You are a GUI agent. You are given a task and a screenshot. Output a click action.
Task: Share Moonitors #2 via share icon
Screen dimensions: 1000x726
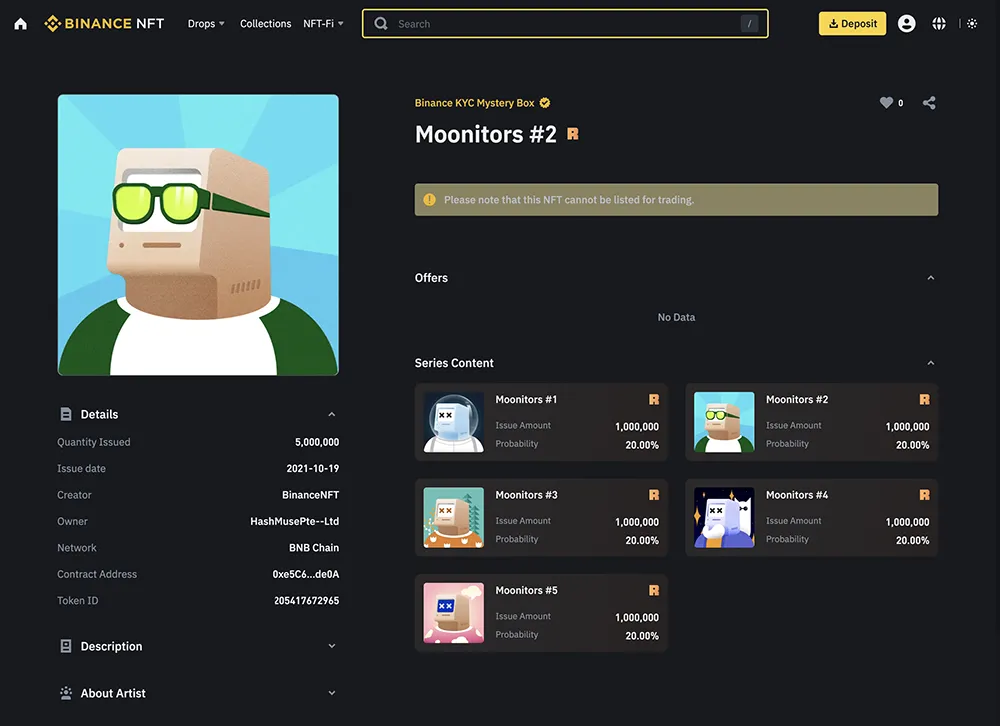(929, 103)
